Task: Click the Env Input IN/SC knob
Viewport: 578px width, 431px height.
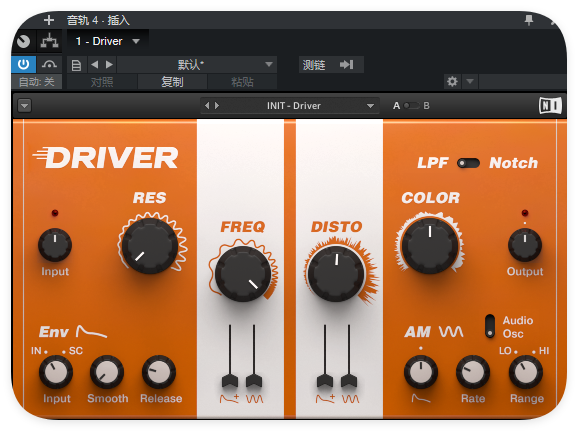Action: point(56,372)
